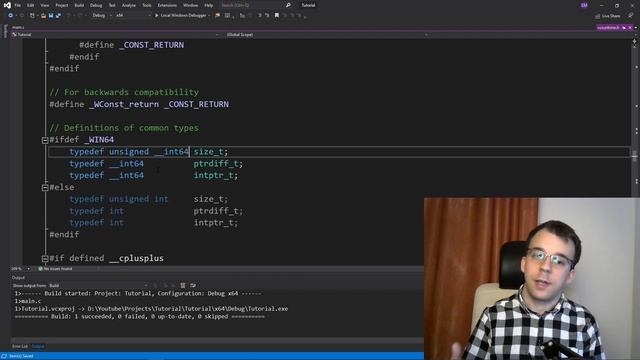This screenshot has height=360, width=640.
Task: Collapse the #ifdef _WIN64 block
Action: coord(45,140)
